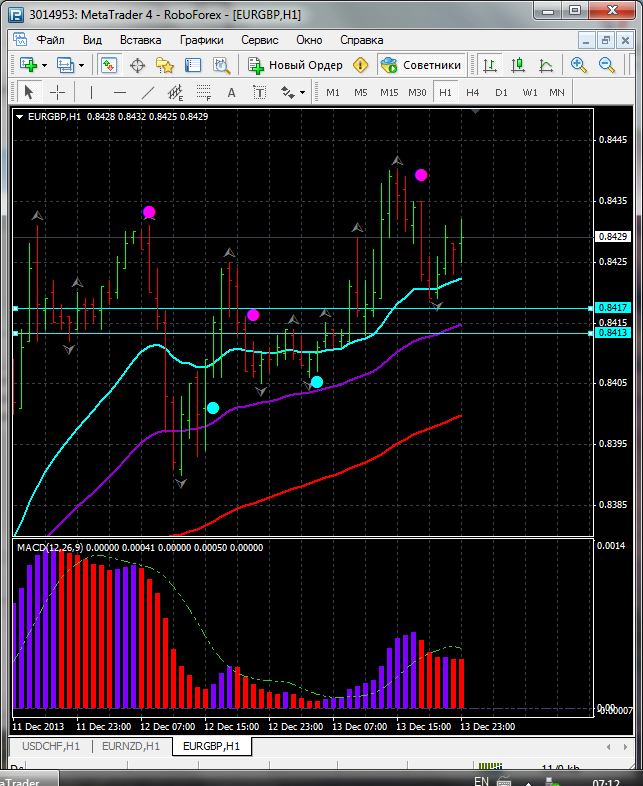This screenshot has height=786, width=643.
Task: Open the Графики menu
Action: 202,40
